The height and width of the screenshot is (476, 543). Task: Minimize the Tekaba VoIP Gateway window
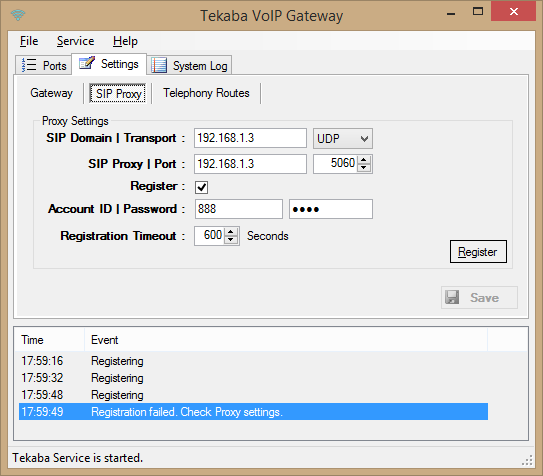coord(451,14)
